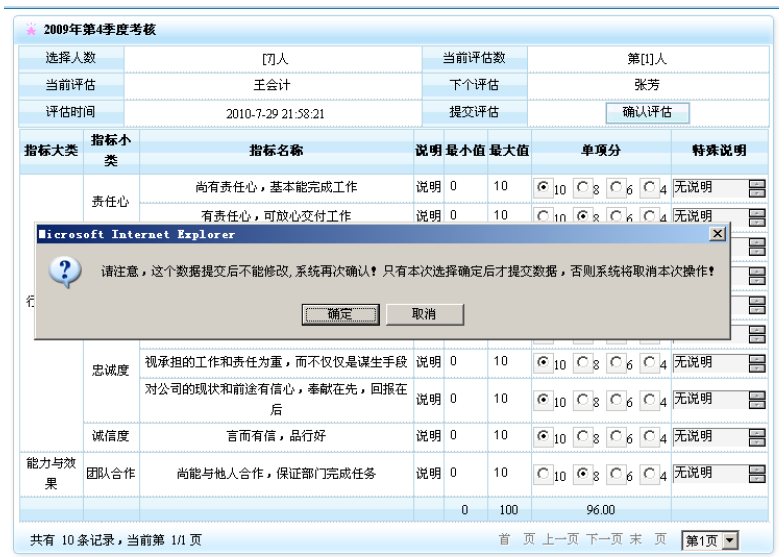784x557 pixels.
Task: Open 说明 link for 视承担的工作和责任为重 row
Action: pos(428,362)
